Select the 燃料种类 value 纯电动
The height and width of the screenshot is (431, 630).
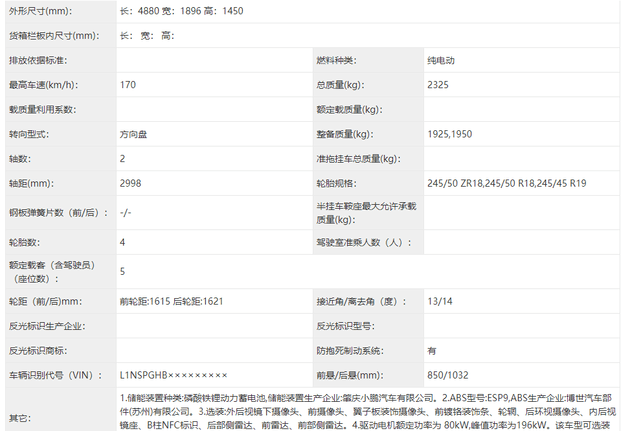(x=441, y=60)
